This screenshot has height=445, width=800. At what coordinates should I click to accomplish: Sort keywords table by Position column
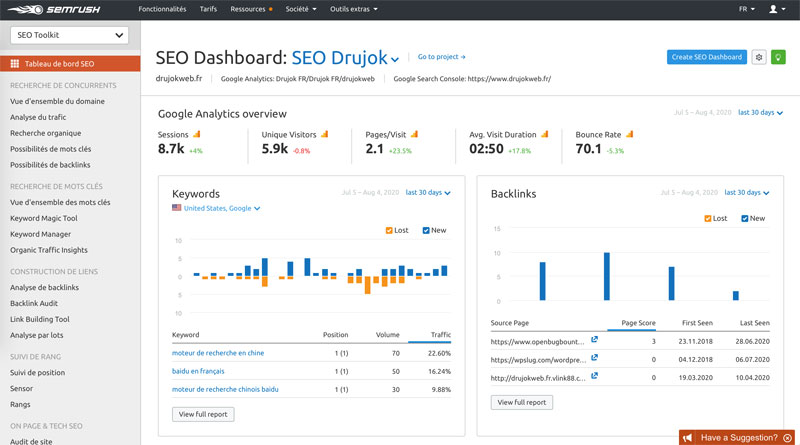point(336,335)
